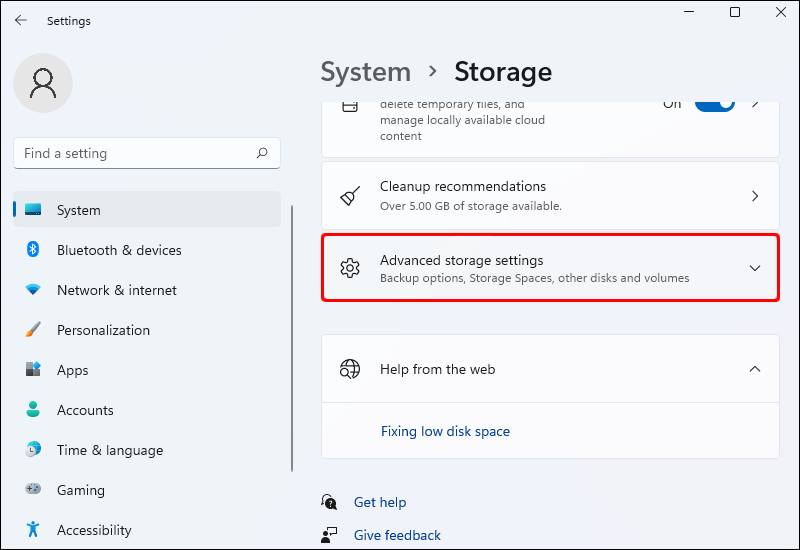Click the user profile avatar

point(42,83)
